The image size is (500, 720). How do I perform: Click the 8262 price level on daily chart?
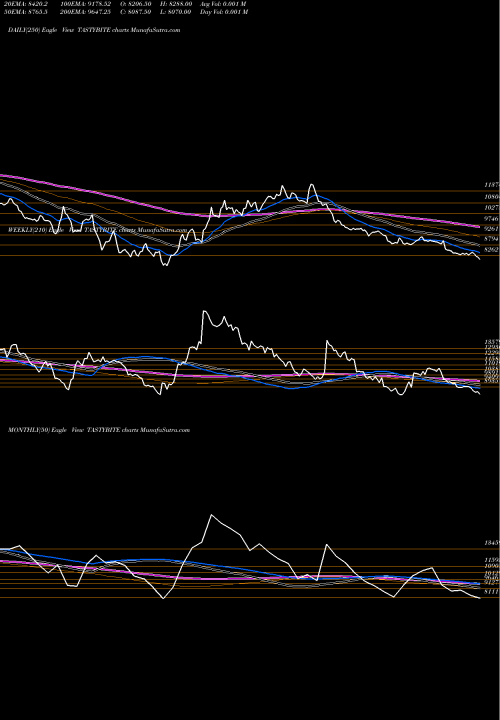pos(491,250)
